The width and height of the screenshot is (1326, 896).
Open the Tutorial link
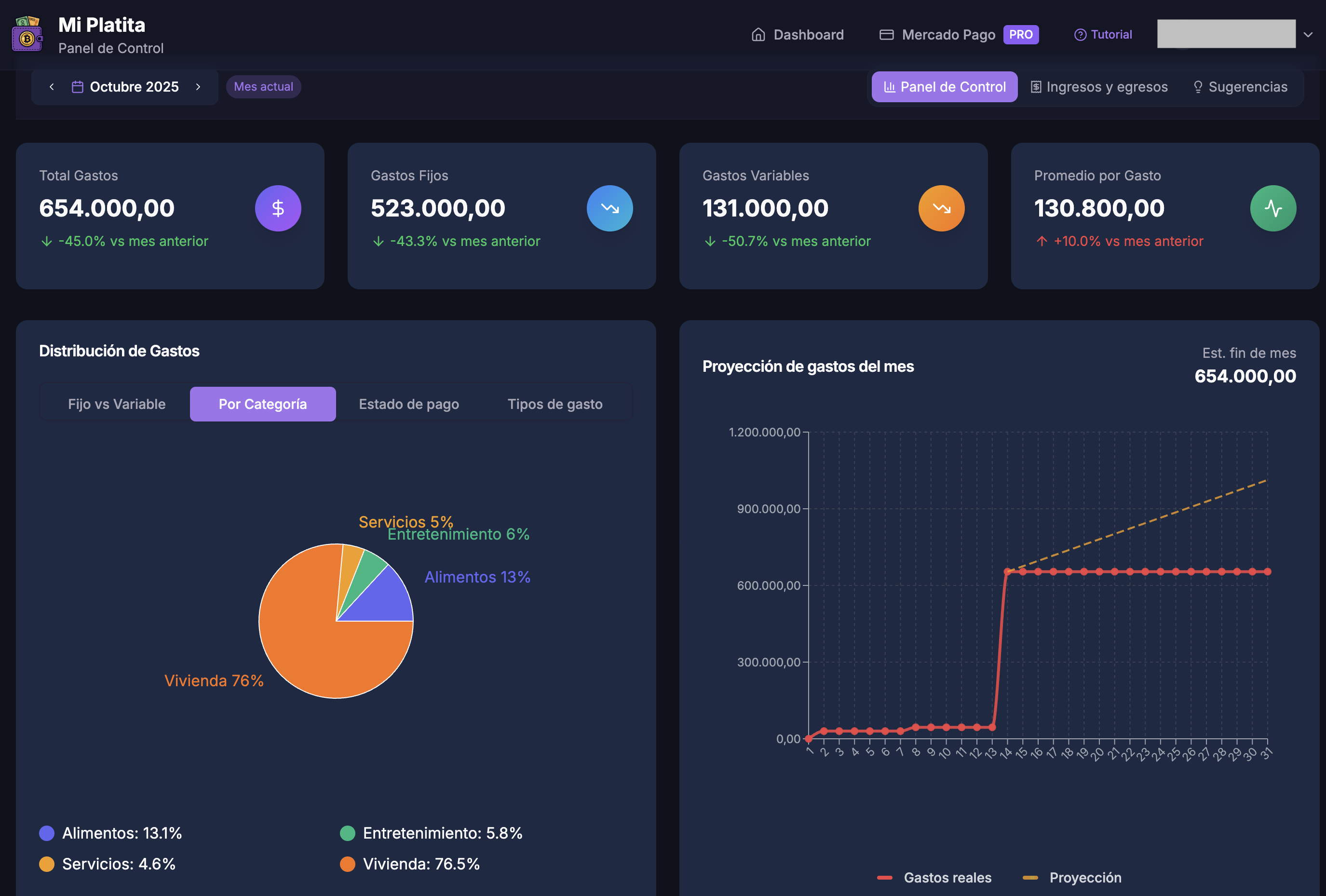(x=1103, y=35)
